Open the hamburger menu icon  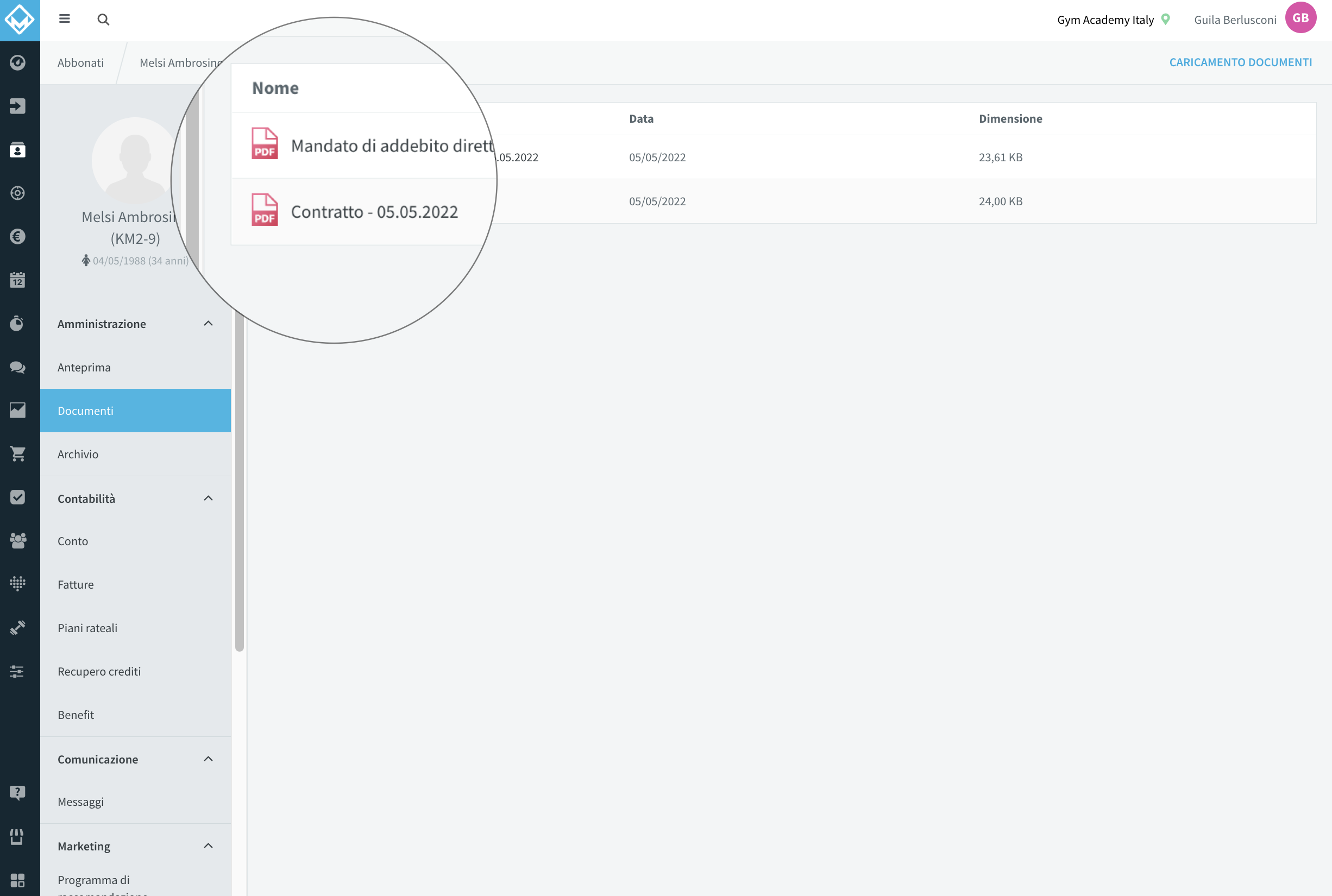[x=65, y=19]
